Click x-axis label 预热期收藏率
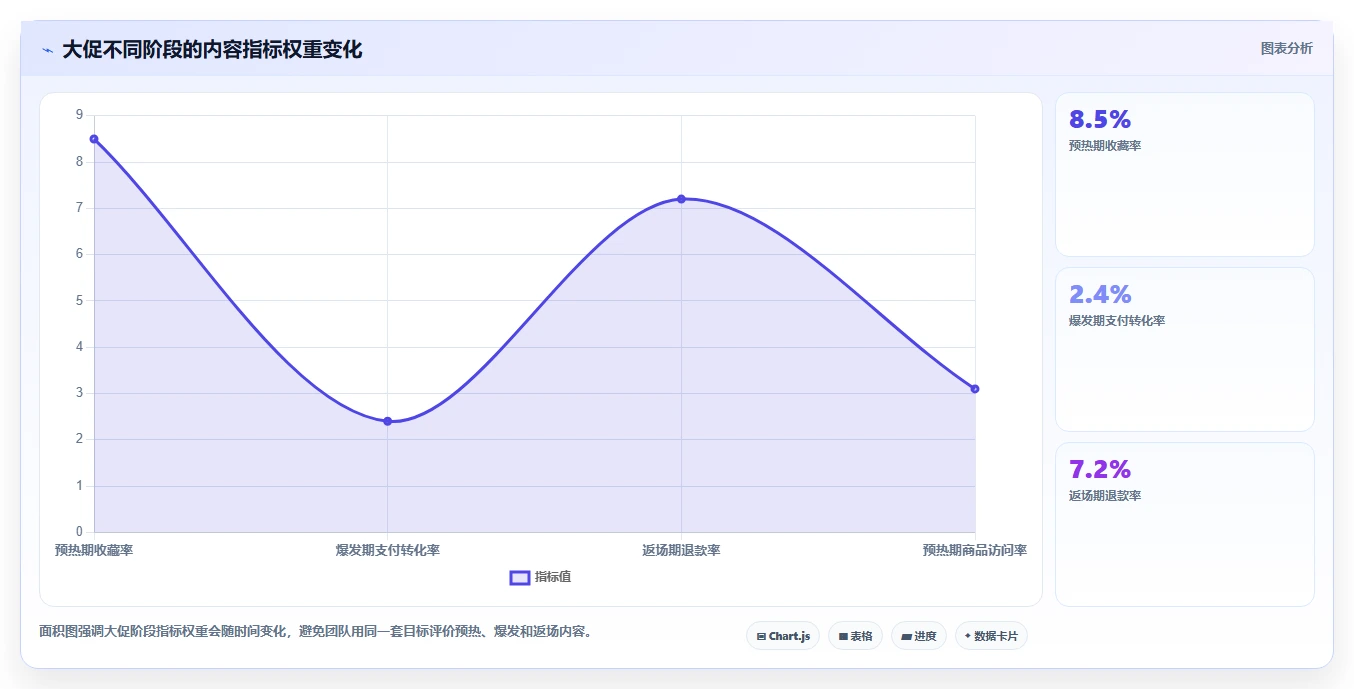Viewport: 1354px width, 689px height. coord(94,551)
